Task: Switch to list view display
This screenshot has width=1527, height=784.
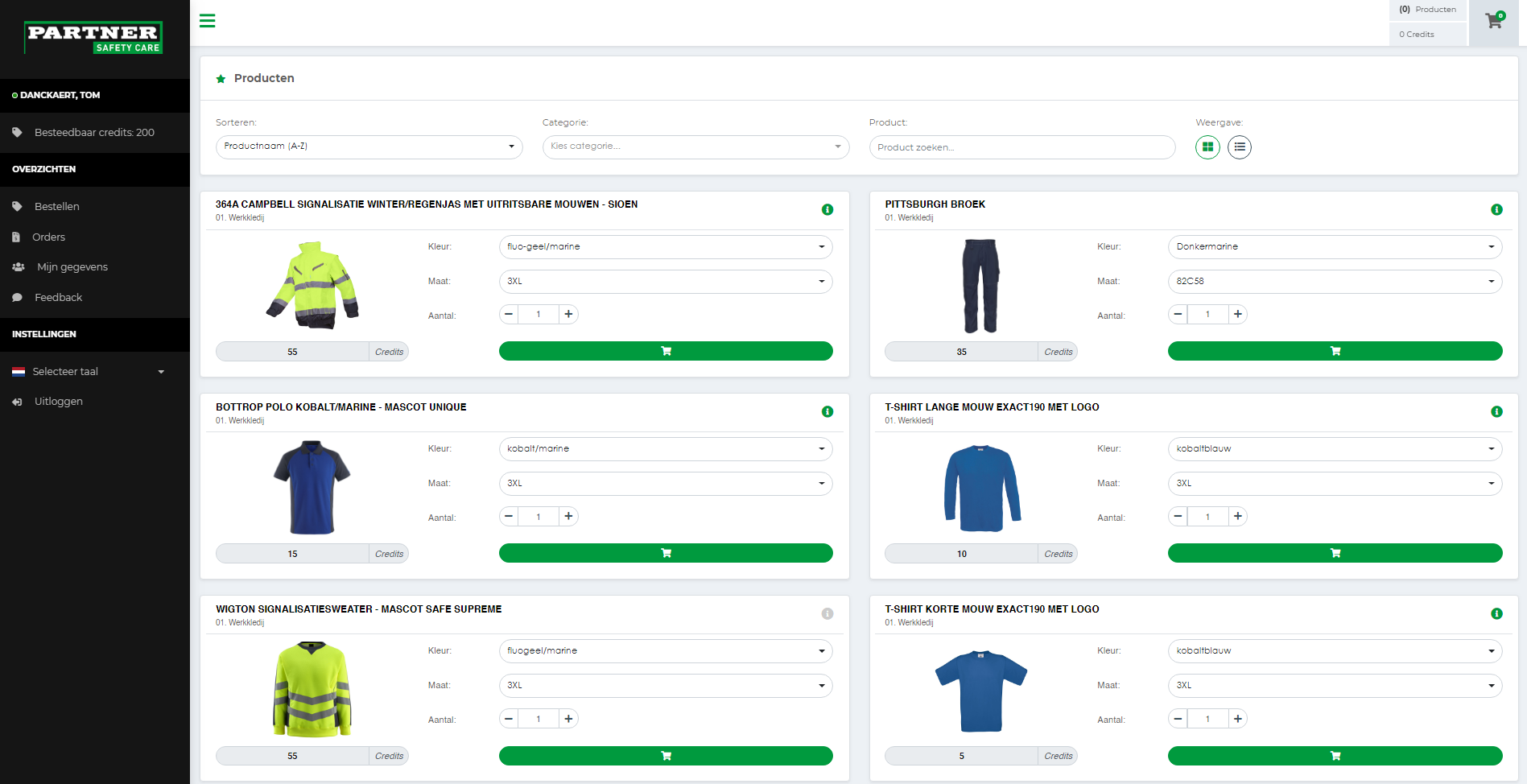Action: tap(1240, 147)
